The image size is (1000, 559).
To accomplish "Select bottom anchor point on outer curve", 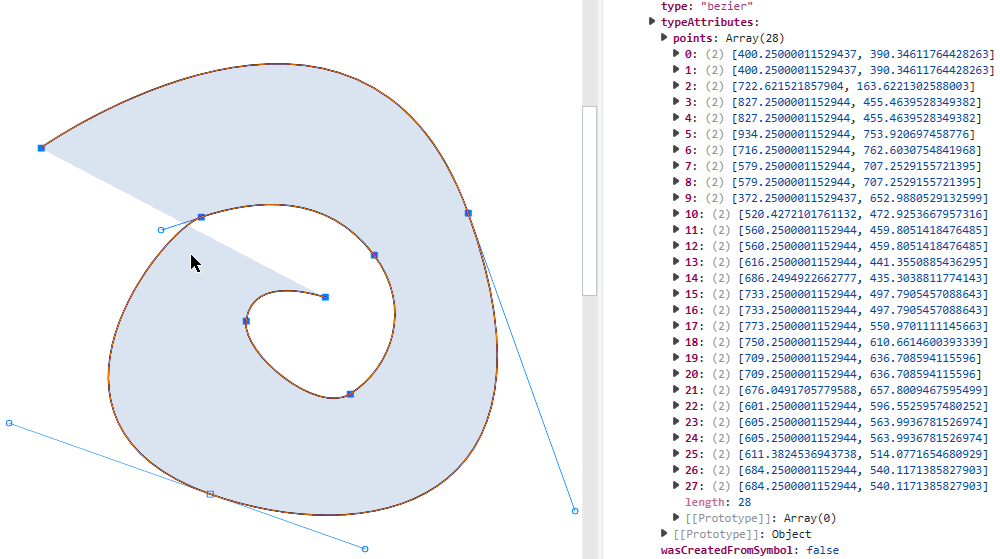I will pos(210,494).
